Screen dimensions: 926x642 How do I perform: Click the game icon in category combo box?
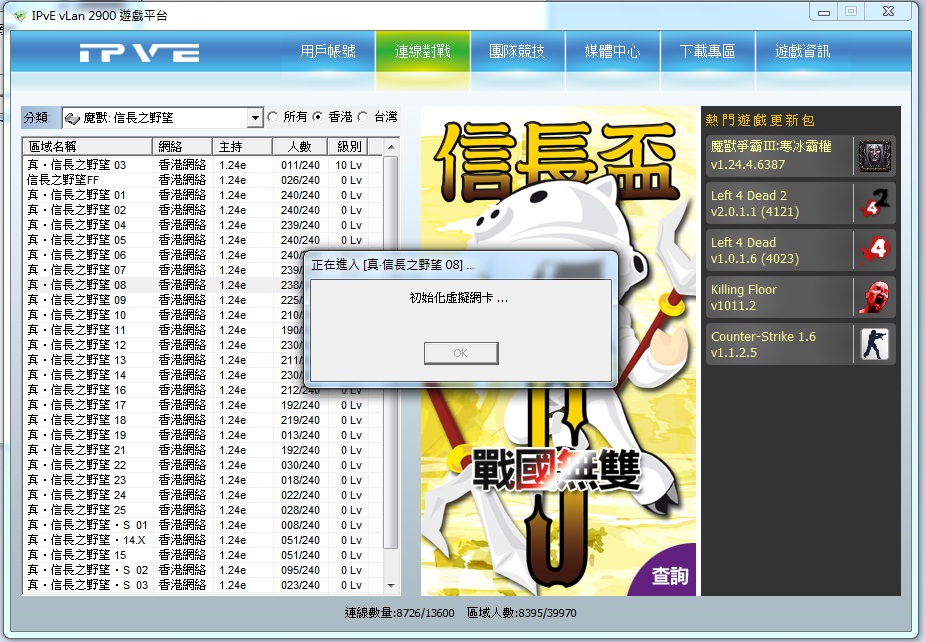(x=72, y=118)
